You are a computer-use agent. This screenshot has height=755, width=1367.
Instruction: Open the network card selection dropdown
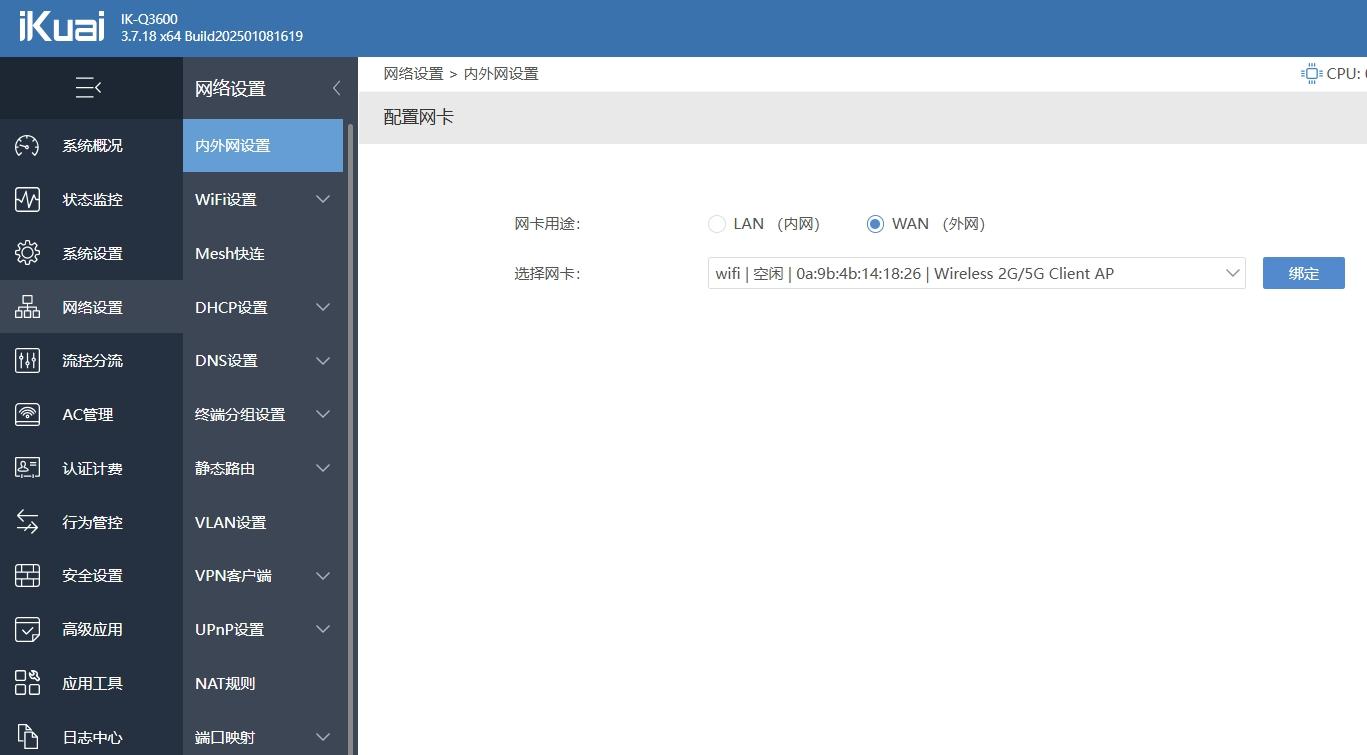975,272
